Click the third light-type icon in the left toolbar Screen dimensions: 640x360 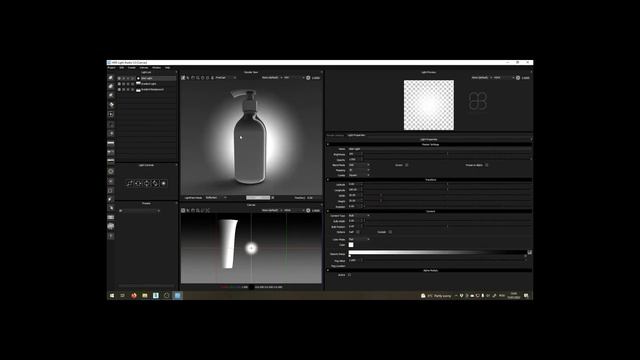point(111,96)
